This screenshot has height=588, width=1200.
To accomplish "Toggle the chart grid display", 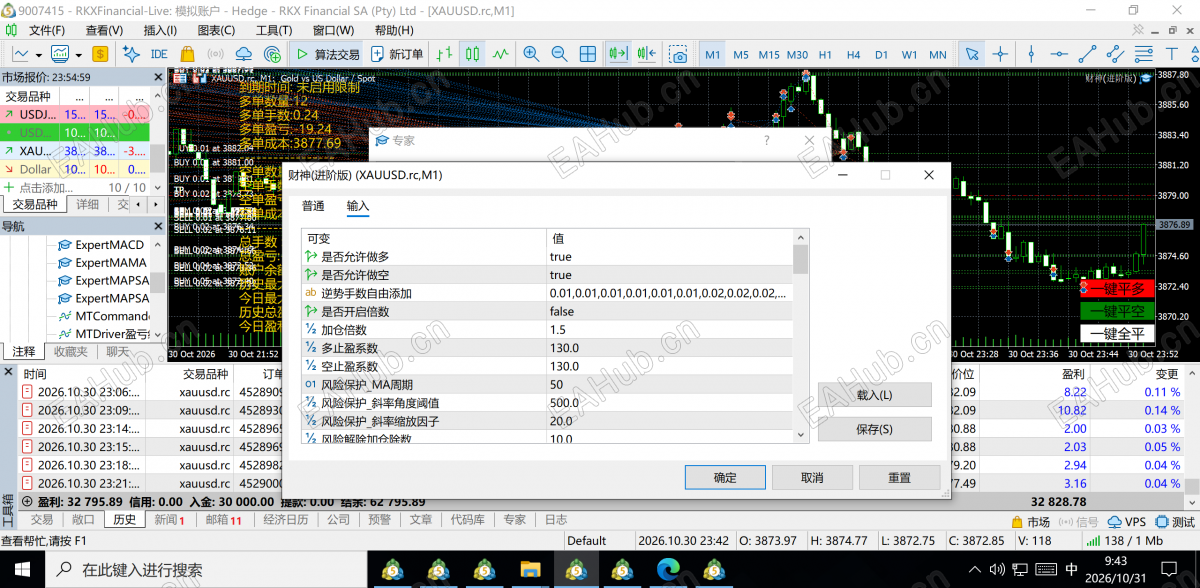I will (588, 54).
